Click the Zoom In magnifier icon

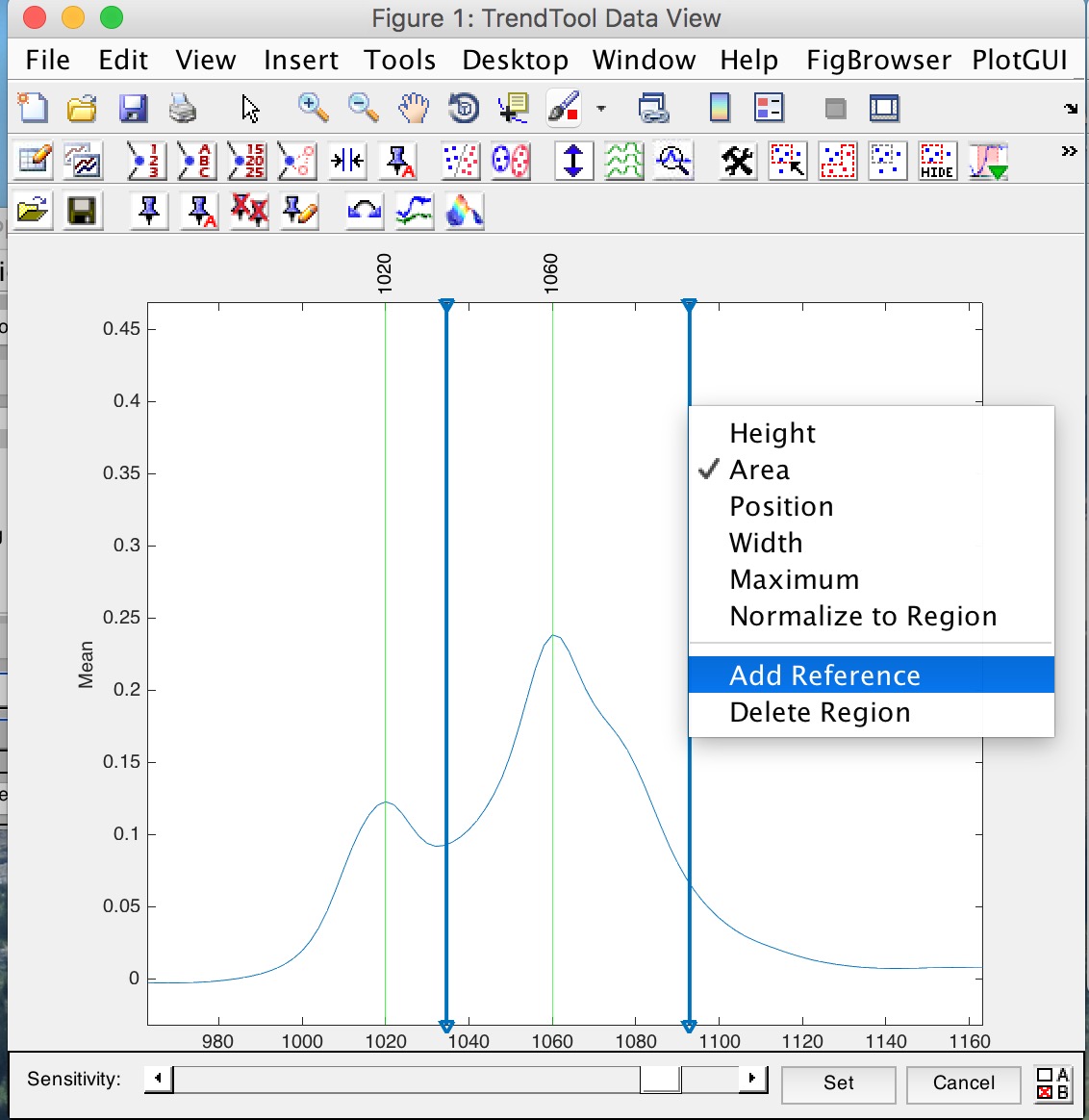(x=313, y=108)
